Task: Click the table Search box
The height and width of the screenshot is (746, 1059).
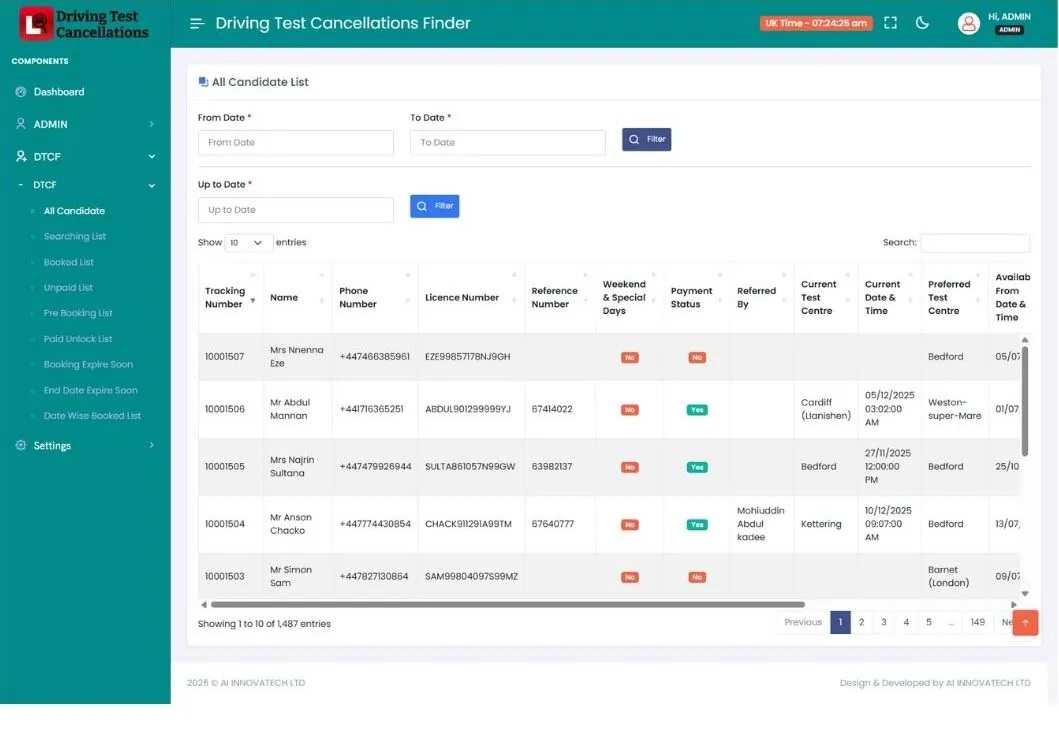Action: 975,243
